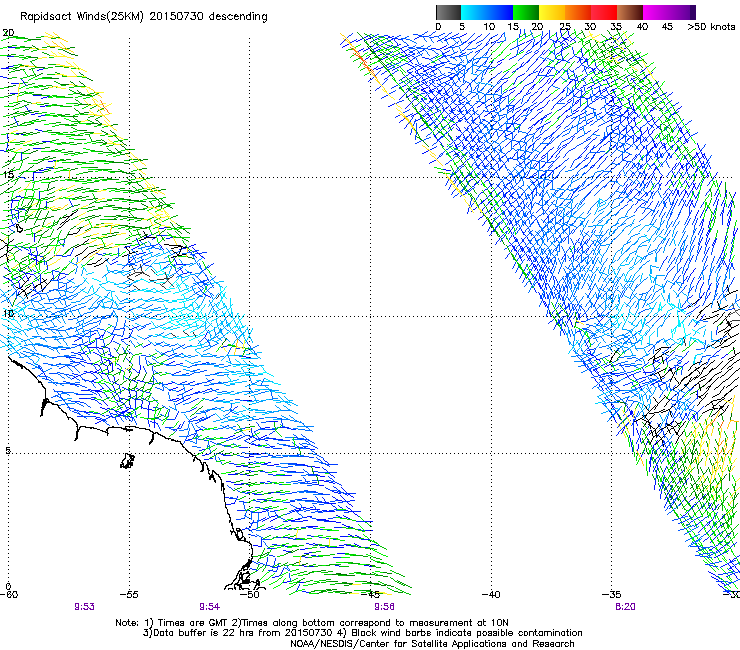Click the '-50' longitude label on the bottom axis

(x=250, y=594)
